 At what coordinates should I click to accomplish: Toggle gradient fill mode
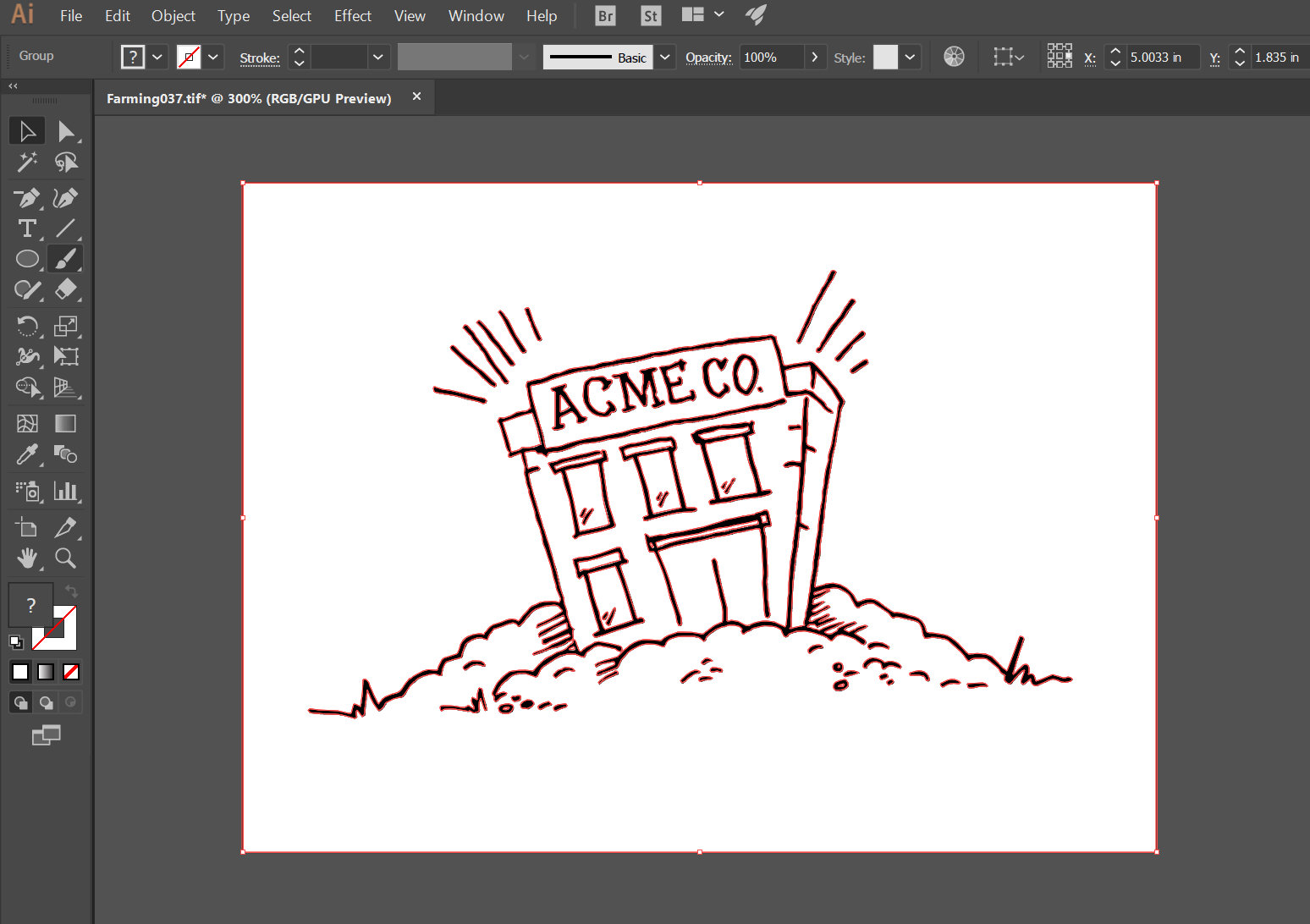(45, 671)
